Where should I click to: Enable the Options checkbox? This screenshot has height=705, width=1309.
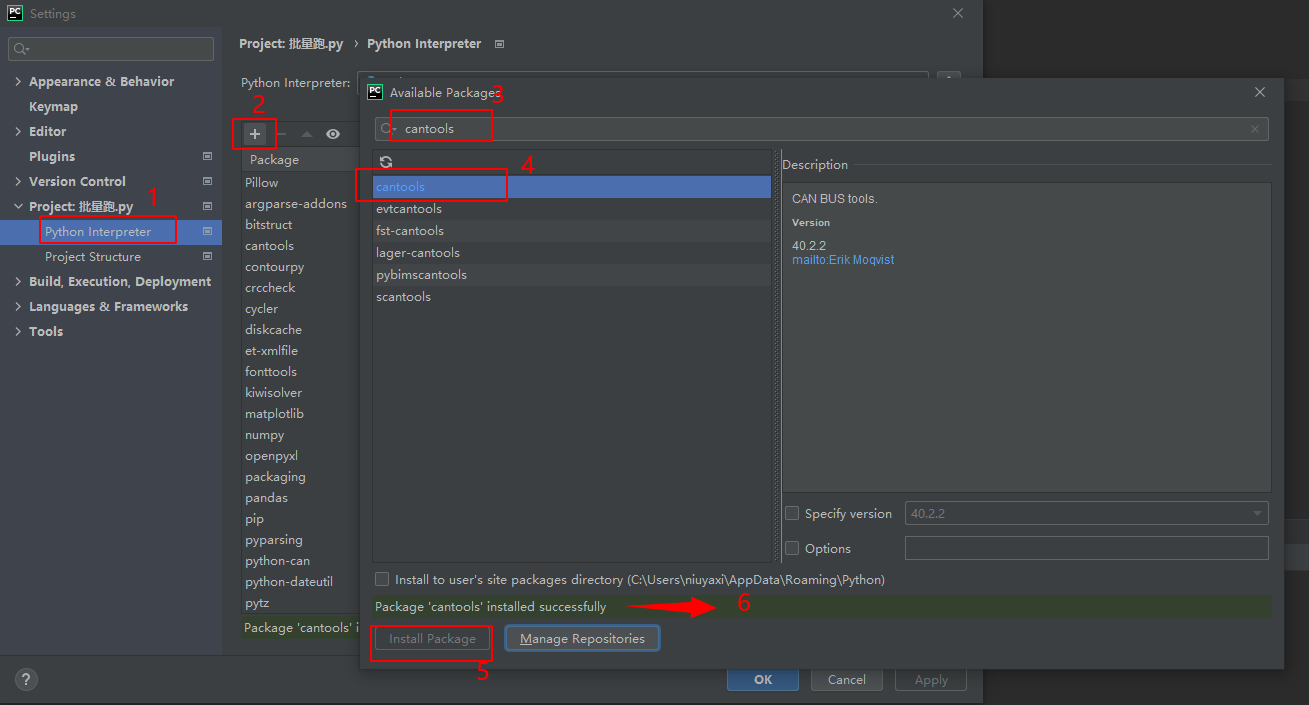click(792, 548)
